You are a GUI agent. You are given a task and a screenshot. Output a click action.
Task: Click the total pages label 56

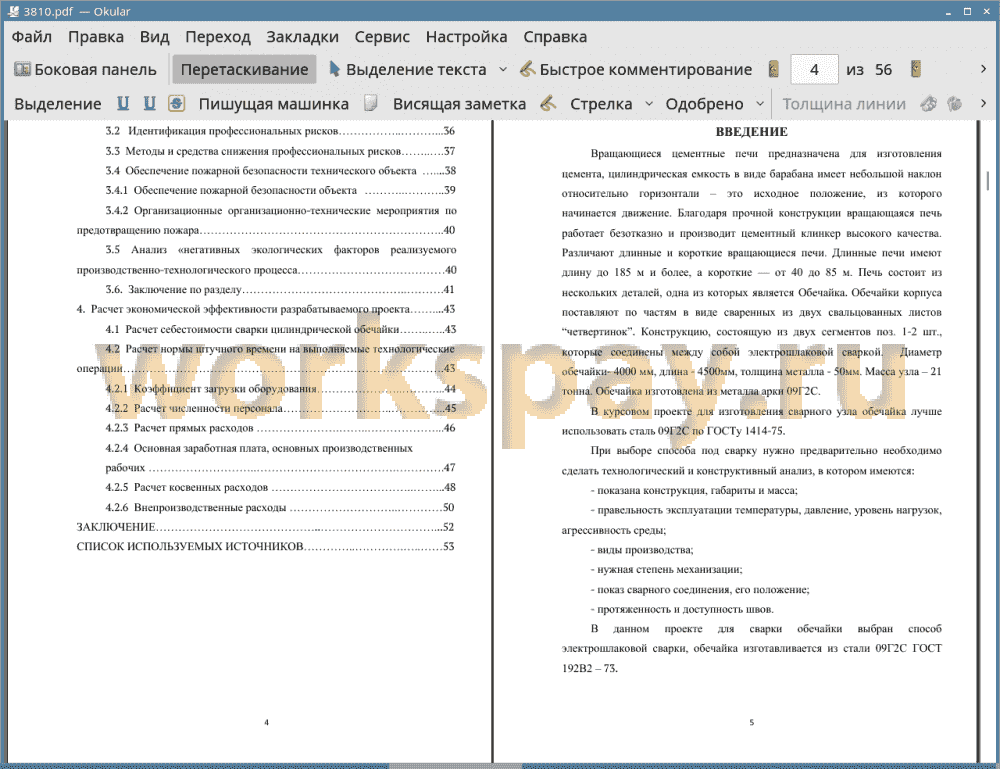[883, 70]
